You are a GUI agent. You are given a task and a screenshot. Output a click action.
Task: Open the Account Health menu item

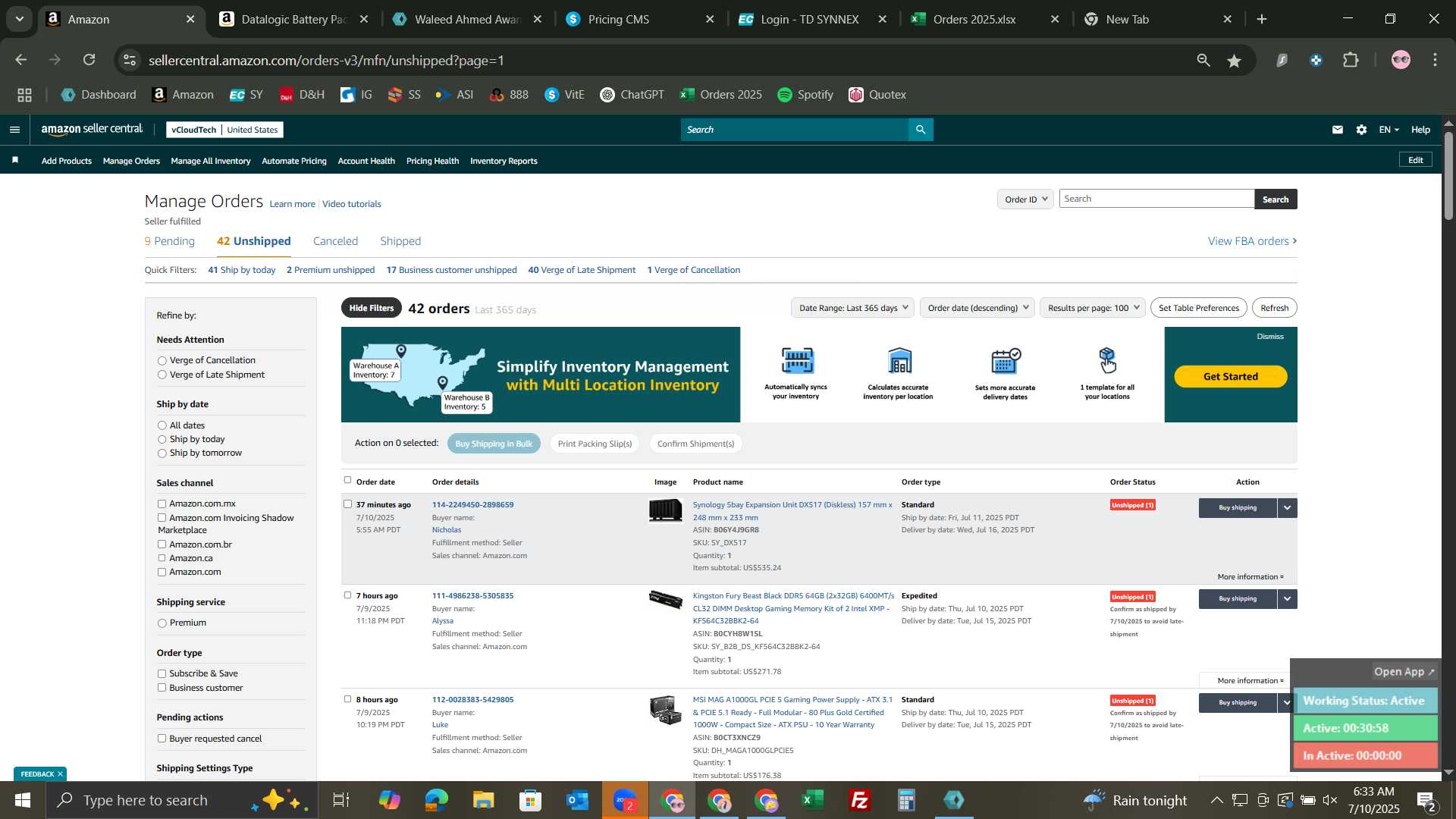click(366, 161)
